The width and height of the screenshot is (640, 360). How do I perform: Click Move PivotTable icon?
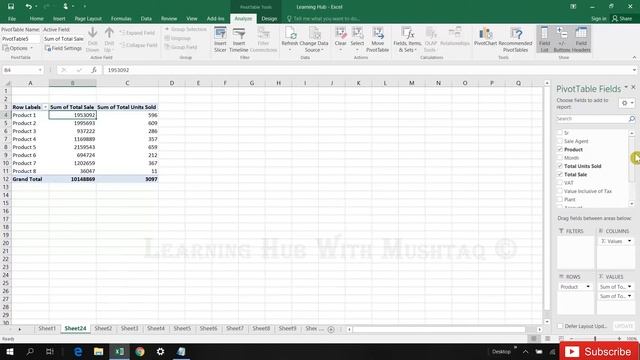[x=378, y=39]
